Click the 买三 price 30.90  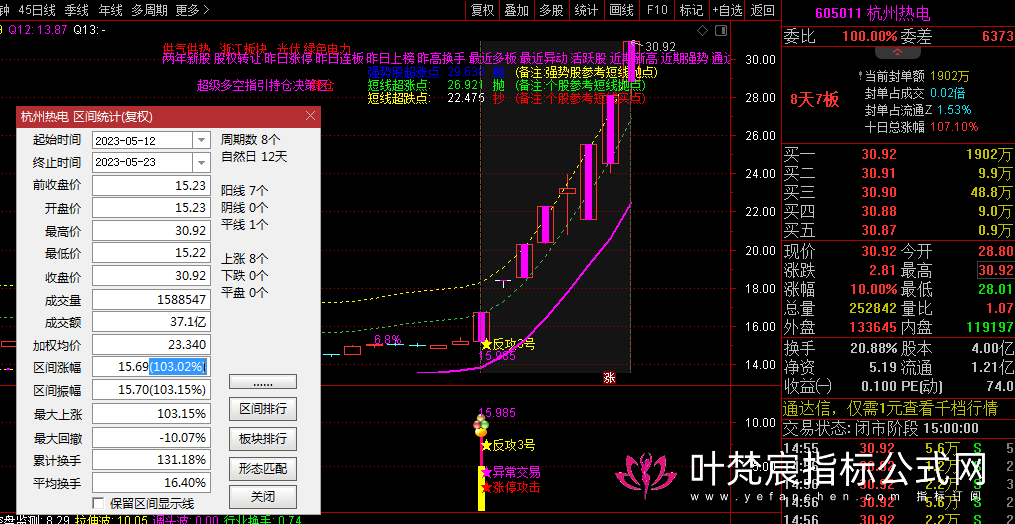878,192
